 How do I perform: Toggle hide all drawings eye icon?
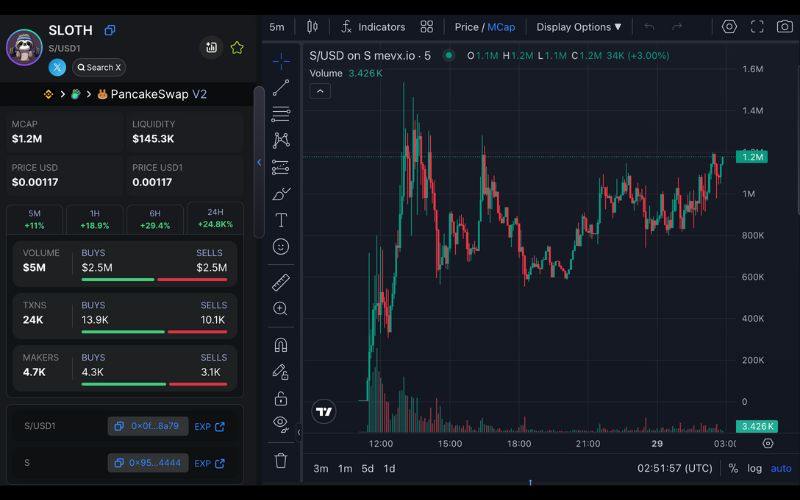[x=281, y=423]
